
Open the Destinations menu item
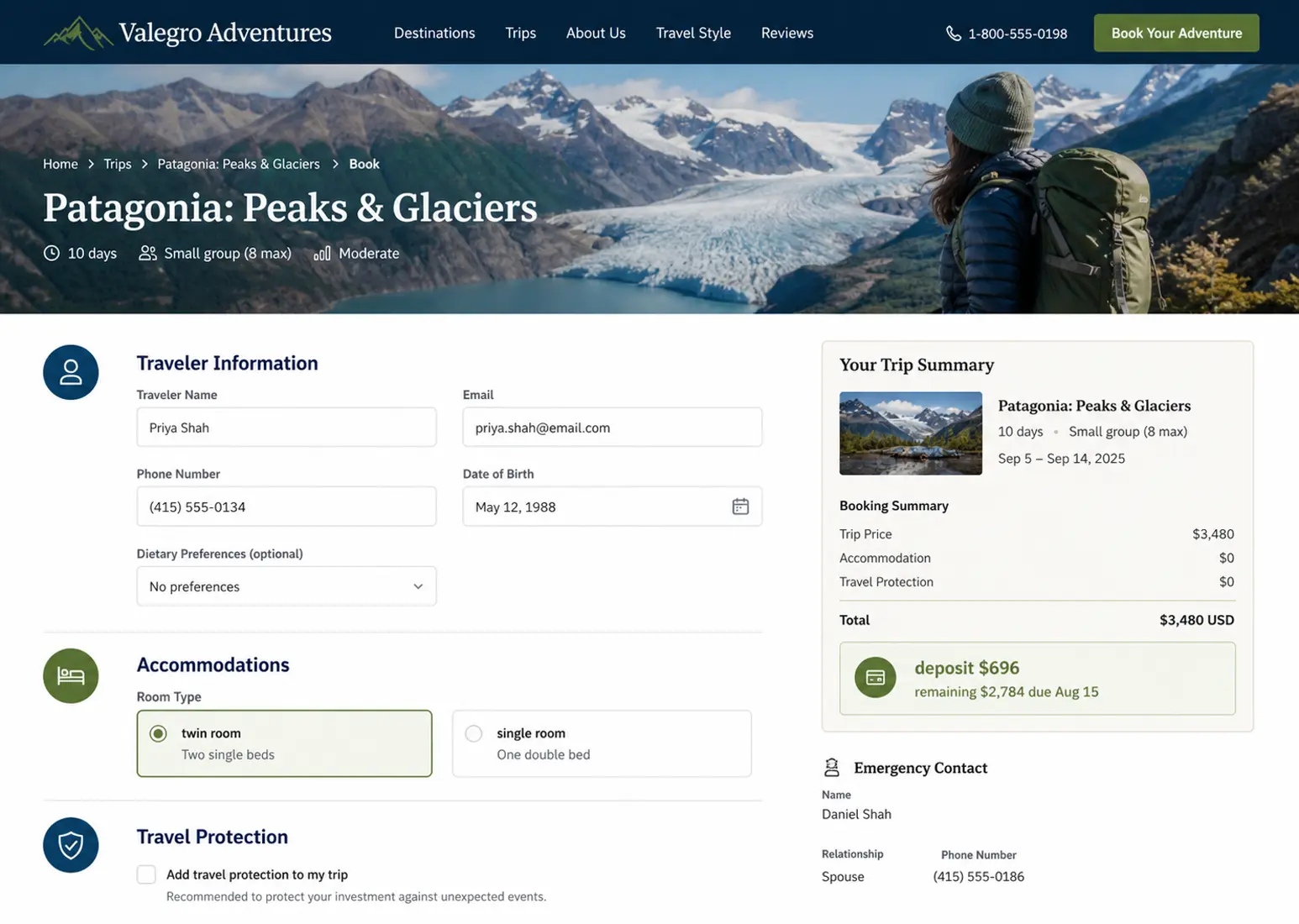click(x=434, y=33)
